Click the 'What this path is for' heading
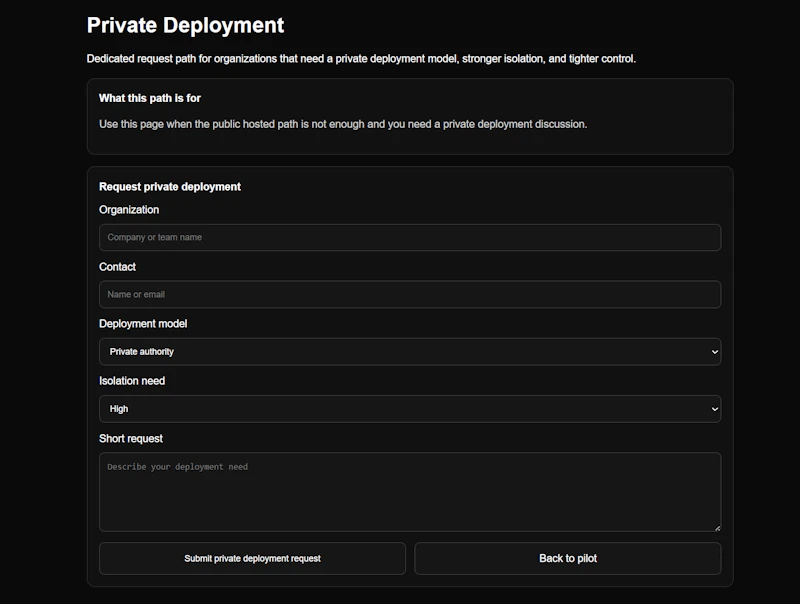 (x=149, y=98)
